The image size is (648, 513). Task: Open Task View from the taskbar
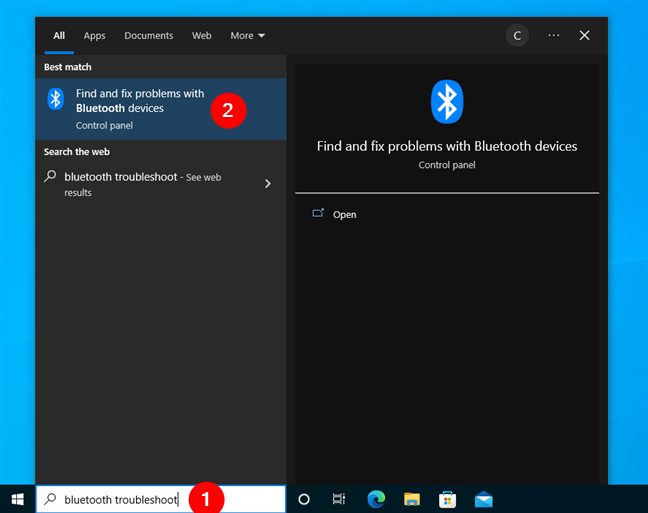pyautogui.click(x=339, y=499)
